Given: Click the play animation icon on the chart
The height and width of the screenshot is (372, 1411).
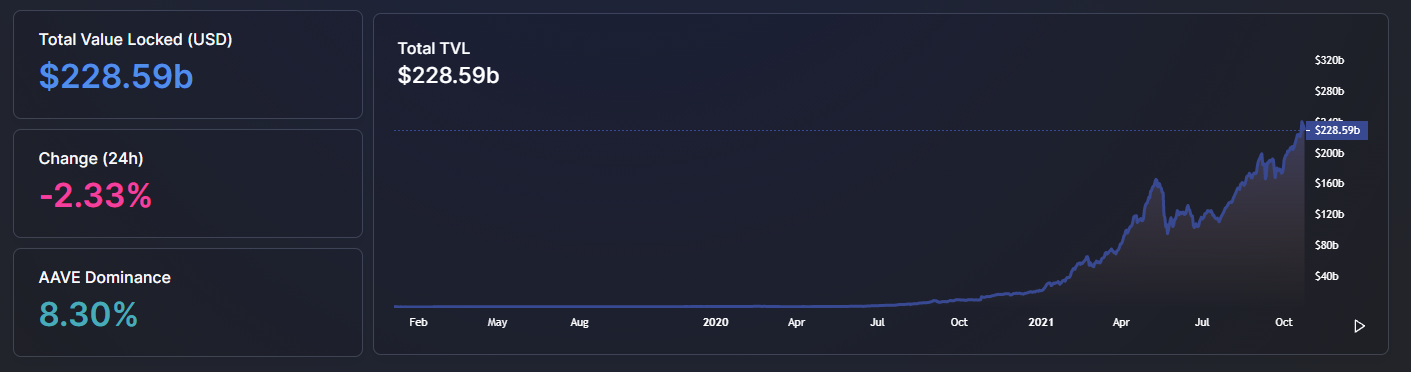Looking at the screenshot, I should click(x=1359, y=326).
